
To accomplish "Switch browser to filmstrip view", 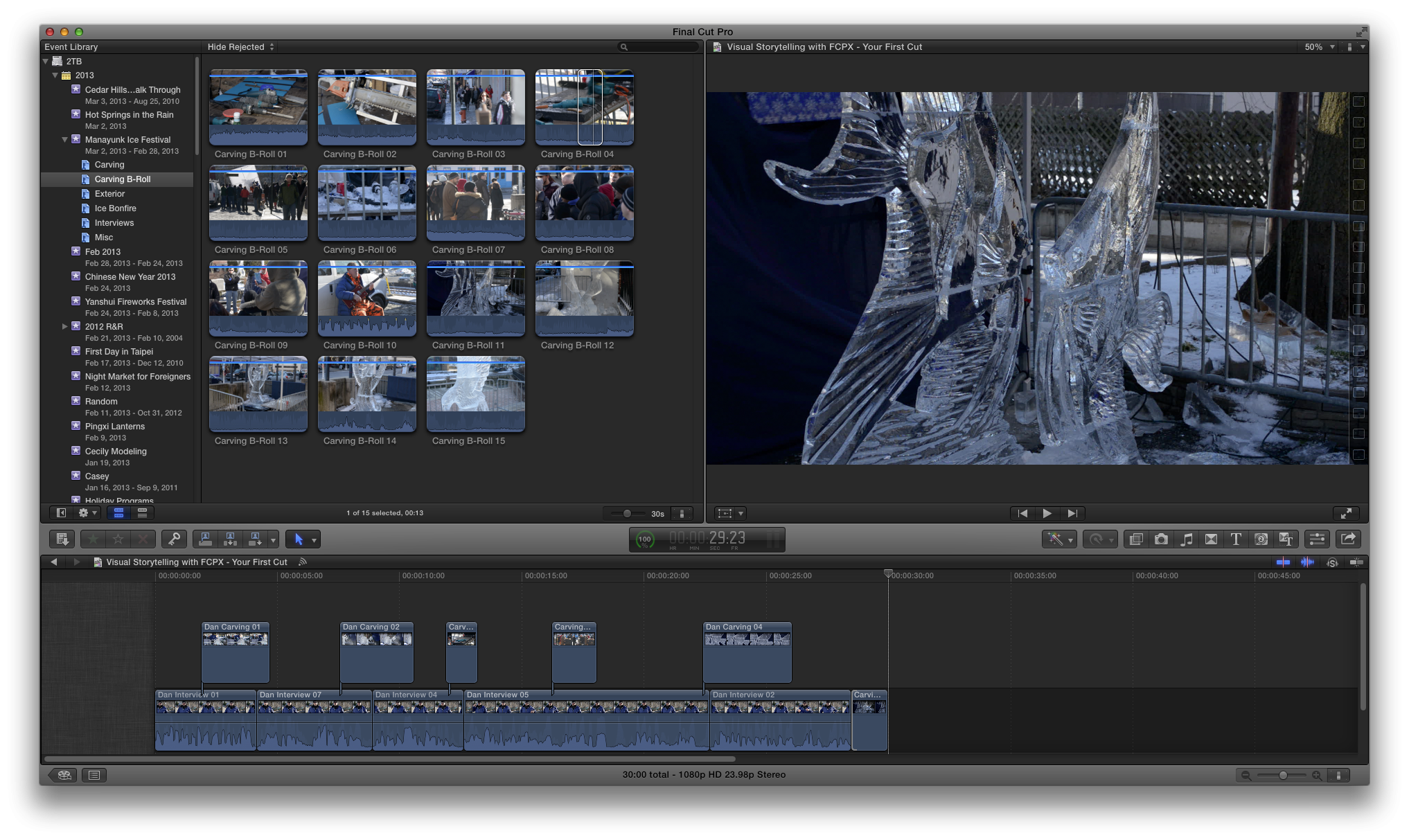I will [x=118, y=513].
